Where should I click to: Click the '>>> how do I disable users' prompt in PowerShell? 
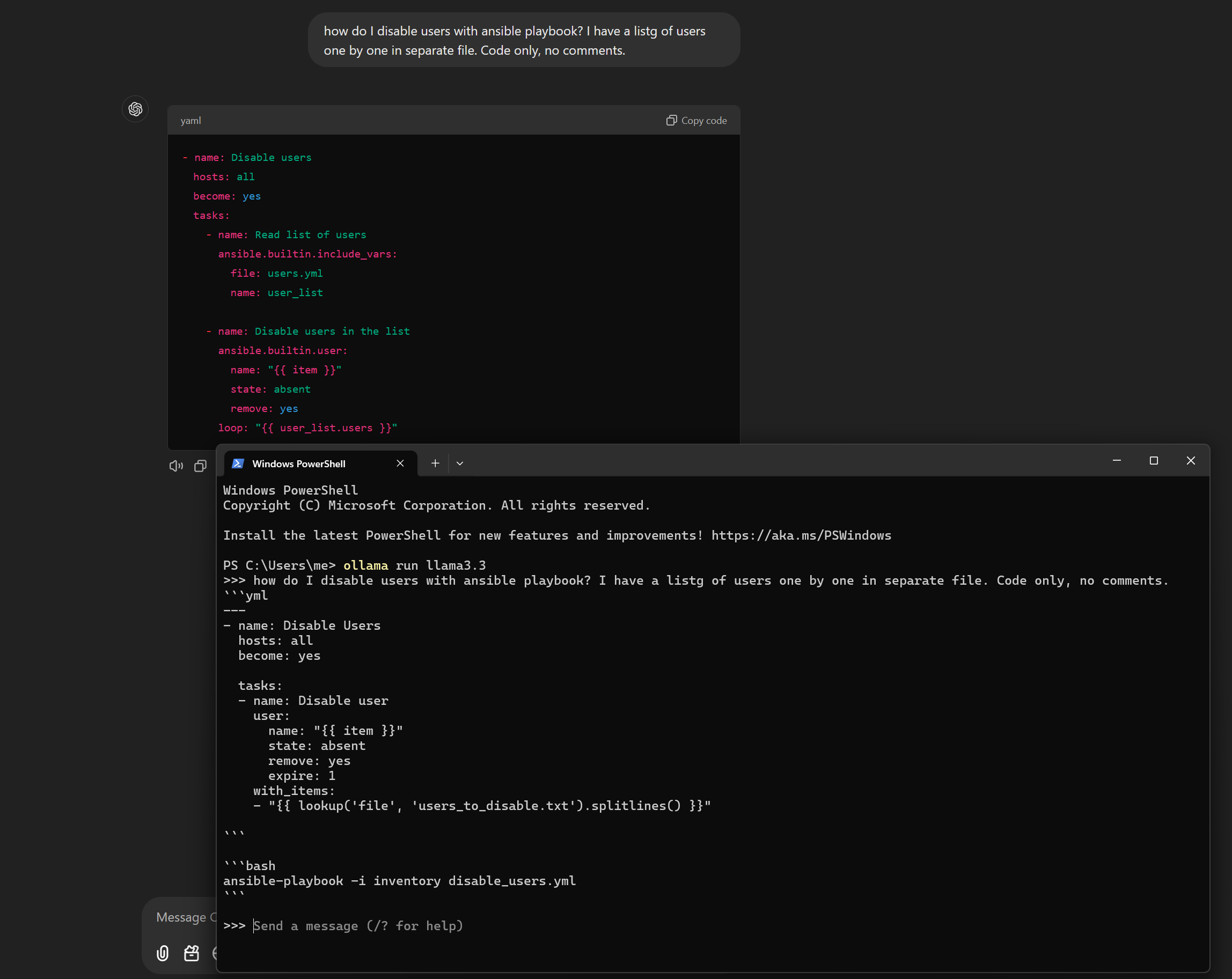click(696, 580)
